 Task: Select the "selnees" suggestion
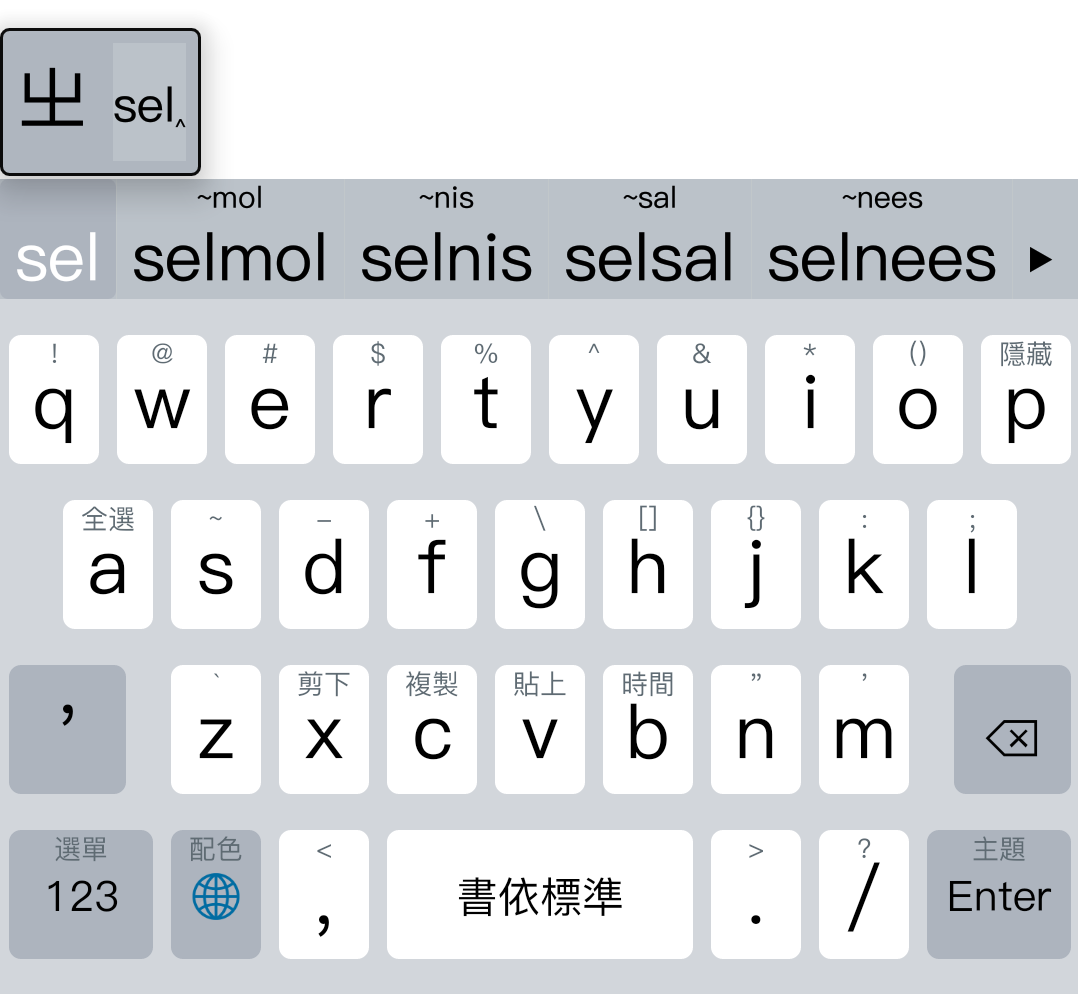(x=881, y=245)
